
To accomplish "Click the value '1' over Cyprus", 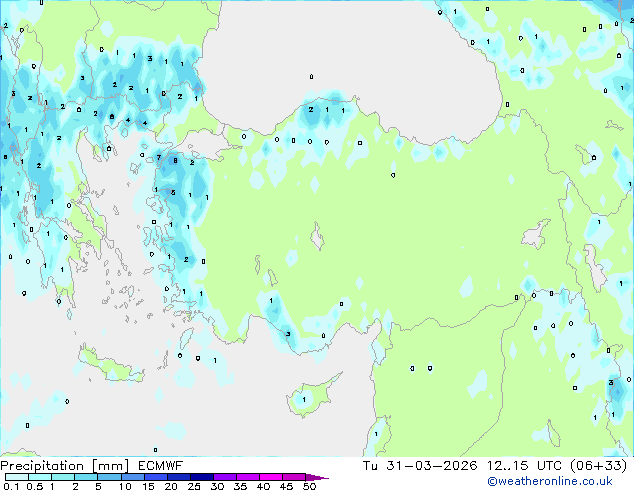I will tap(304, 400).
